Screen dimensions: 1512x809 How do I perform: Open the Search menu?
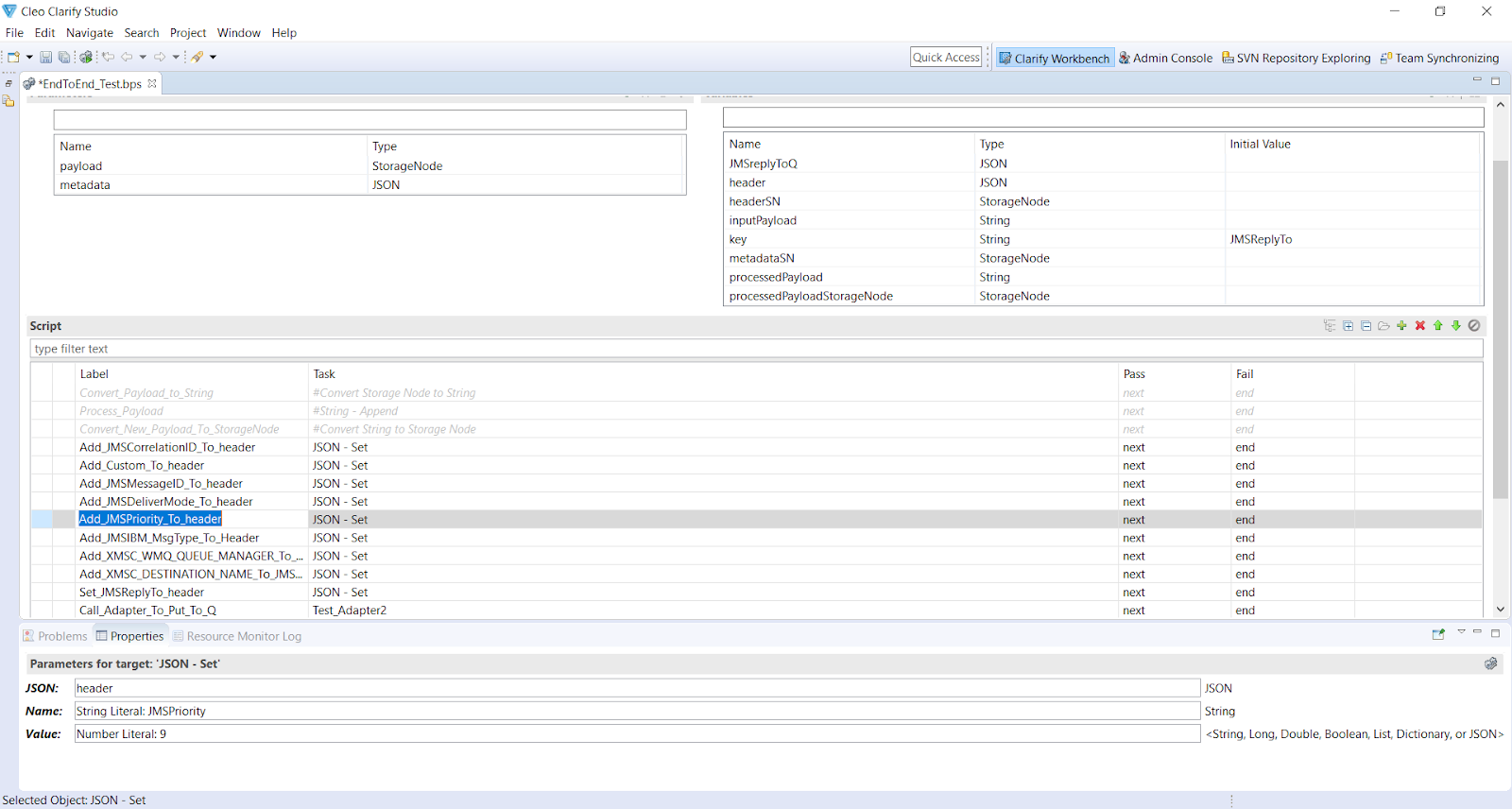click(142, 32)
